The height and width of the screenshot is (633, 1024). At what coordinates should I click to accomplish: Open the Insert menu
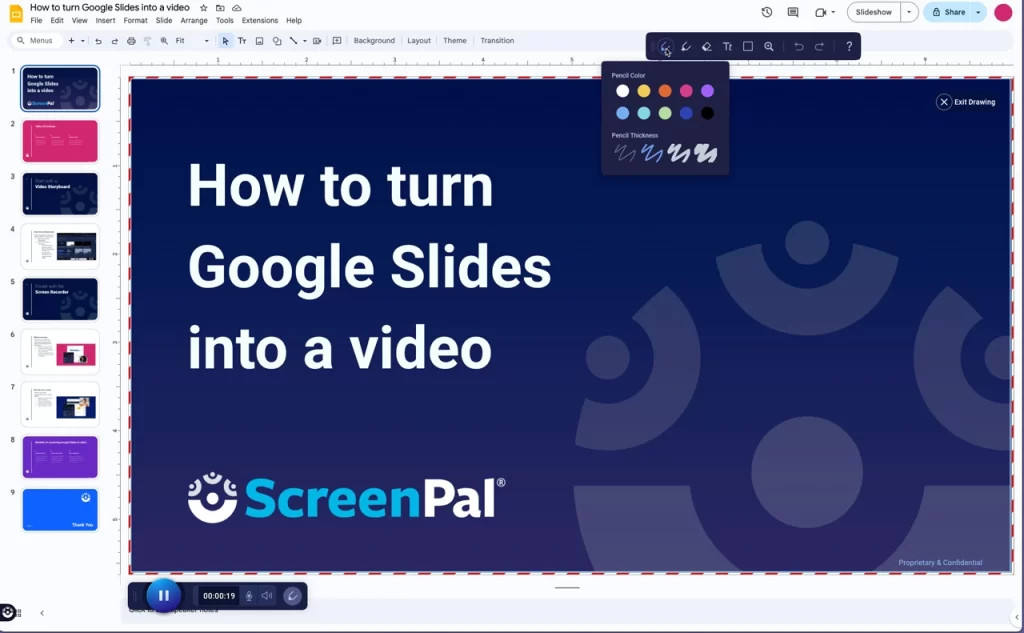coord(105,20)
